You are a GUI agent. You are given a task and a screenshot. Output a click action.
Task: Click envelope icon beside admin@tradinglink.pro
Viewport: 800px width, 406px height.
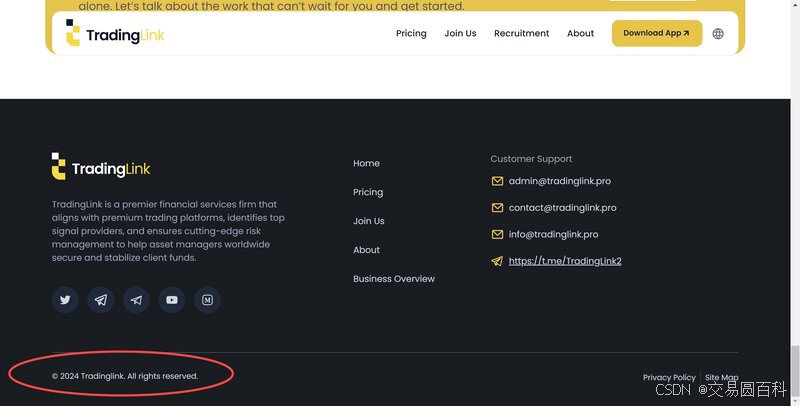pos(497,181)
